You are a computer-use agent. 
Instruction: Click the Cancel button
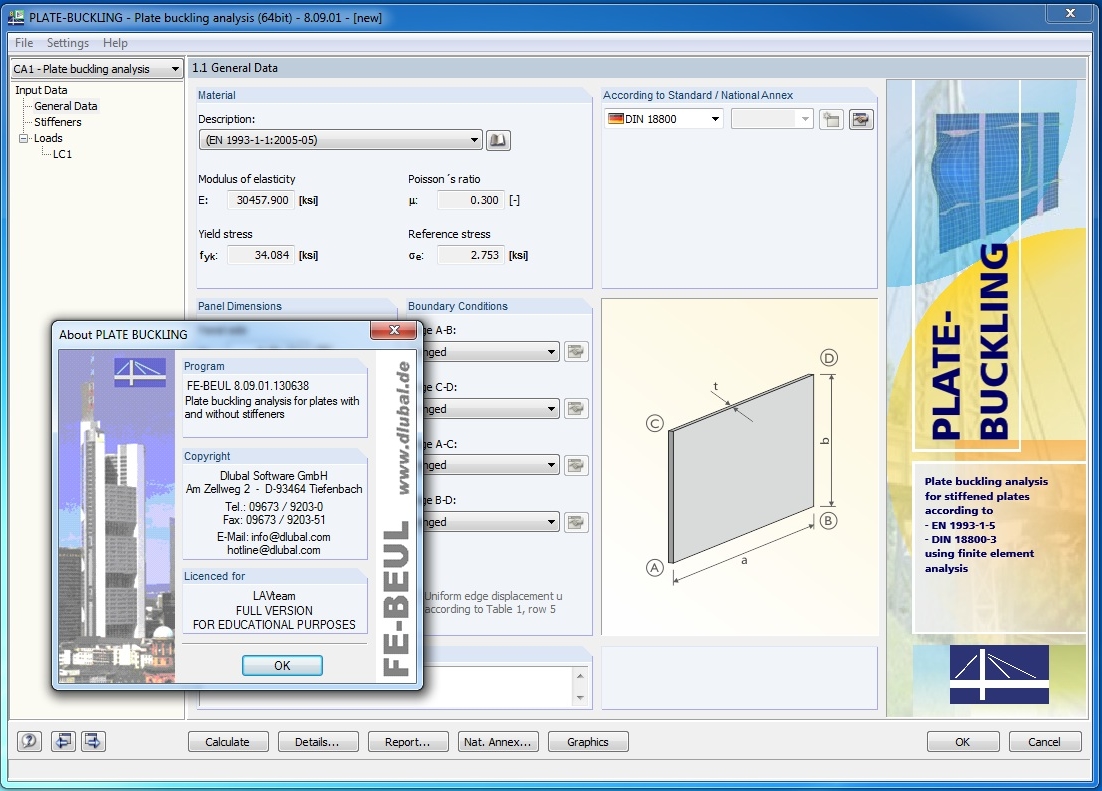[1044, 742]
